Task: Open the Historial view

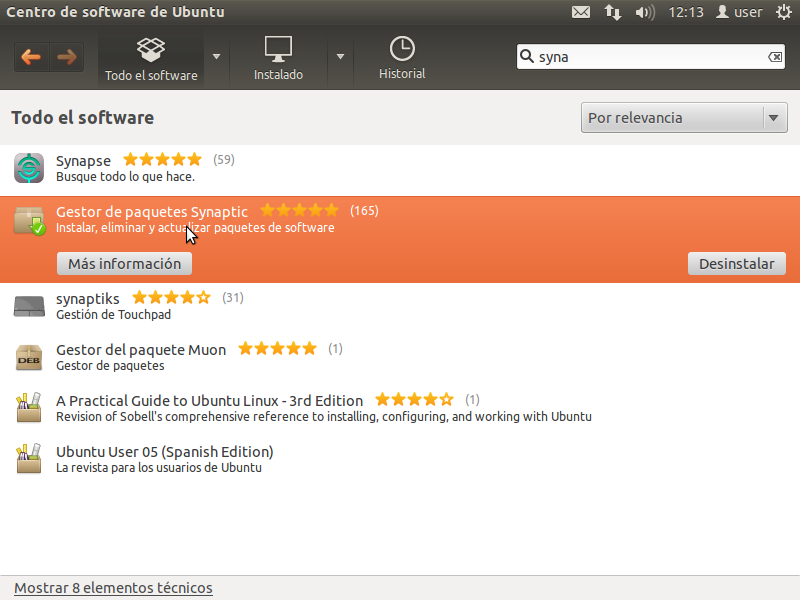Action: coord(402,58)
